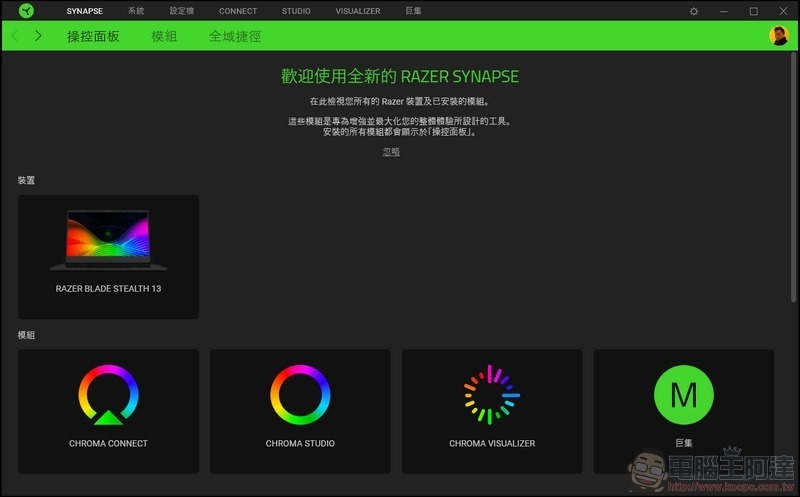Go back with the left arrow
Screen dimensions: 800x497
(15, 36)
